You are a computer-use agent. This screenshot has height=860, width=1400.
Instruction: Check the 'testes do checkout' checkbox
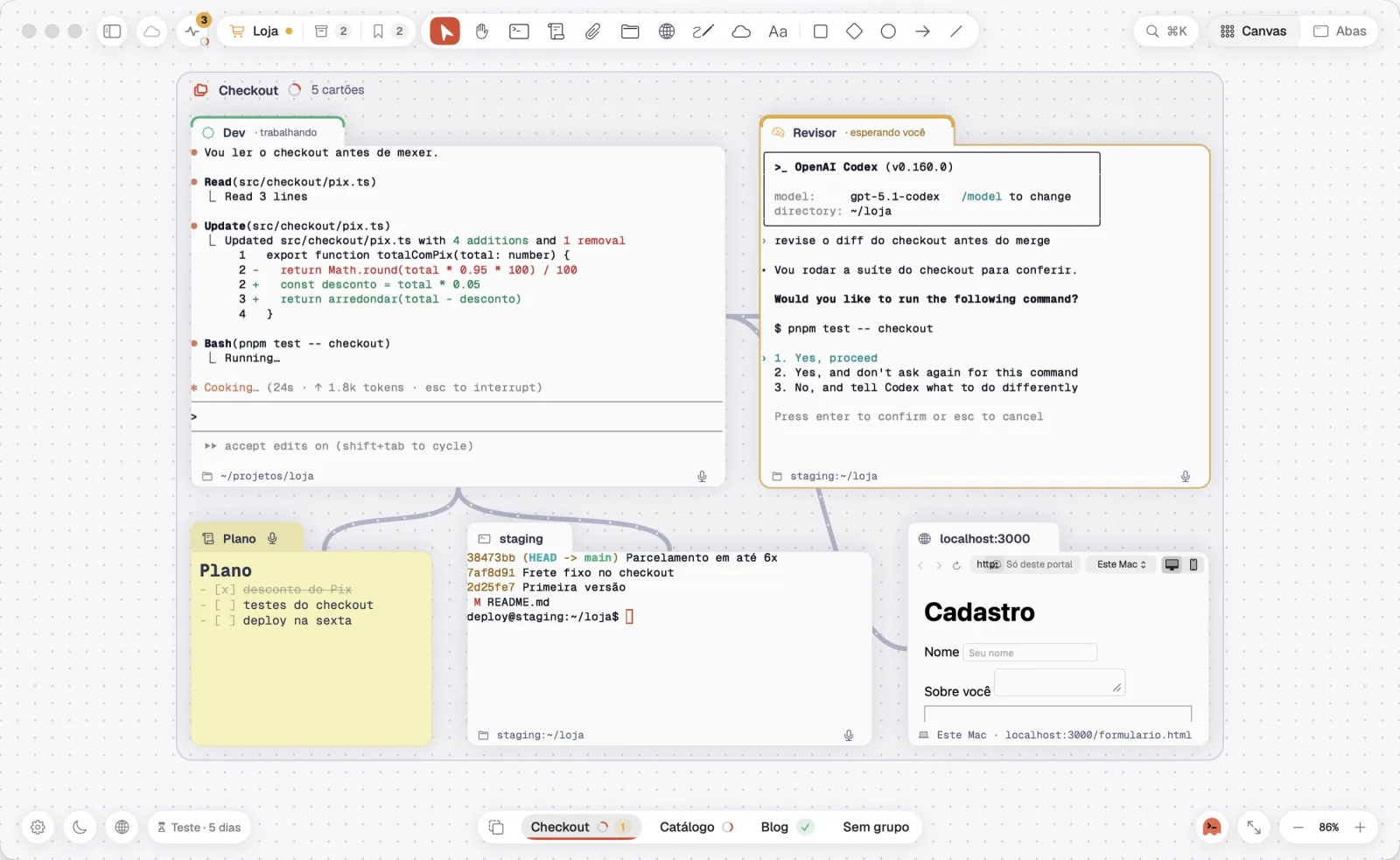coord(225,605)
